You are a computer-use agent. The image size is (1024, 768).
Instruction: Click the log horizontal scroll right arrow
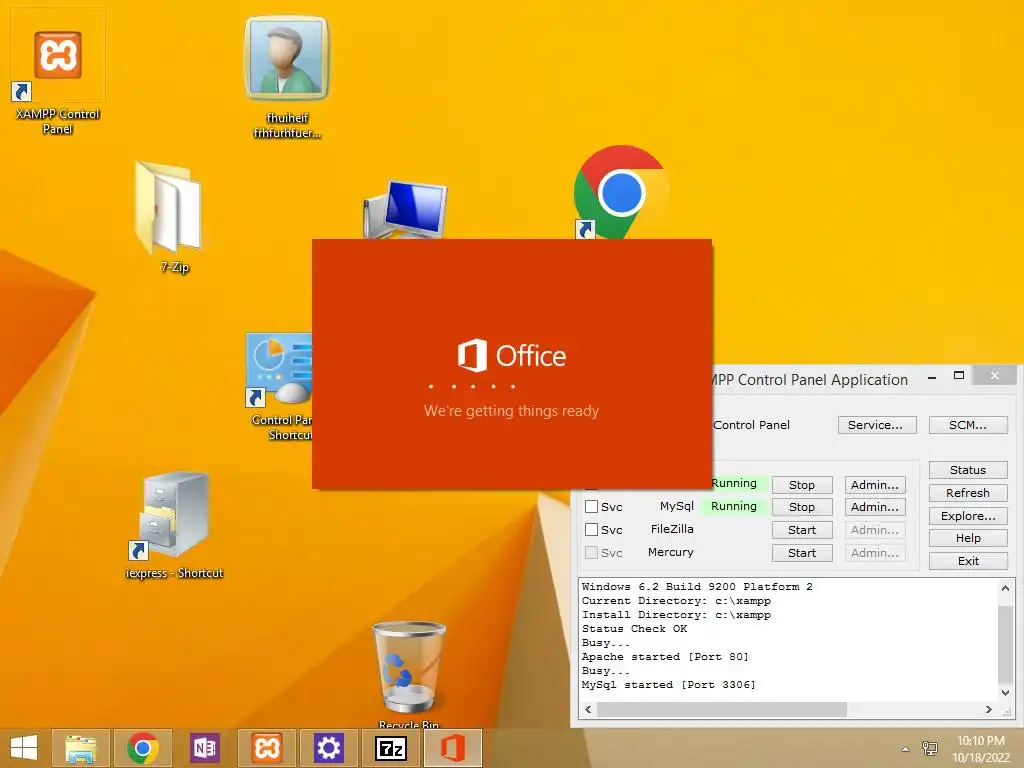point(989,709)
